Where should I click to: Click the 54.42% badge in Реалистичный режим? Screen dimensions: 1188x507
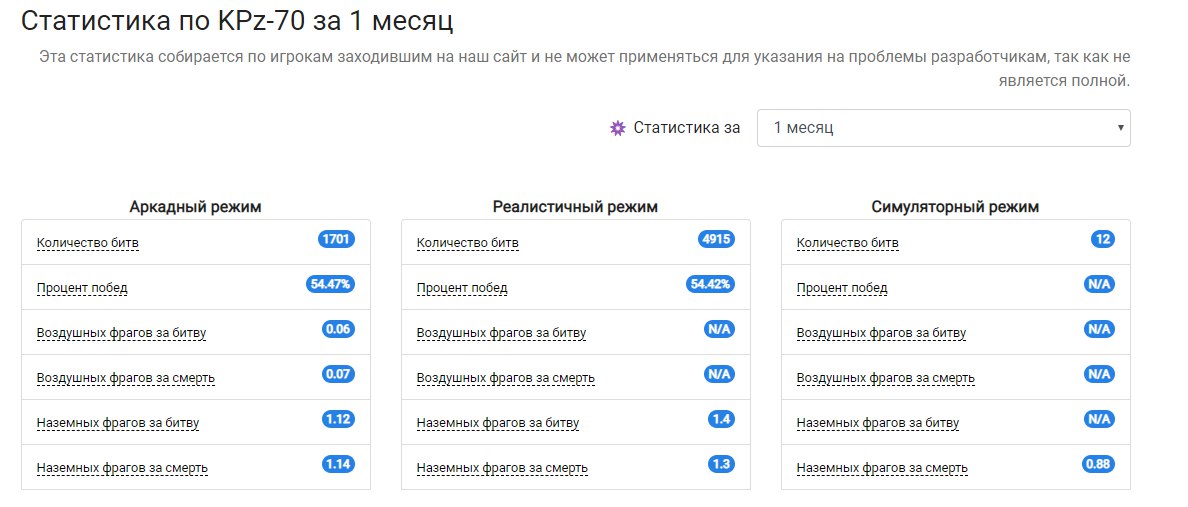coord(711,284)
